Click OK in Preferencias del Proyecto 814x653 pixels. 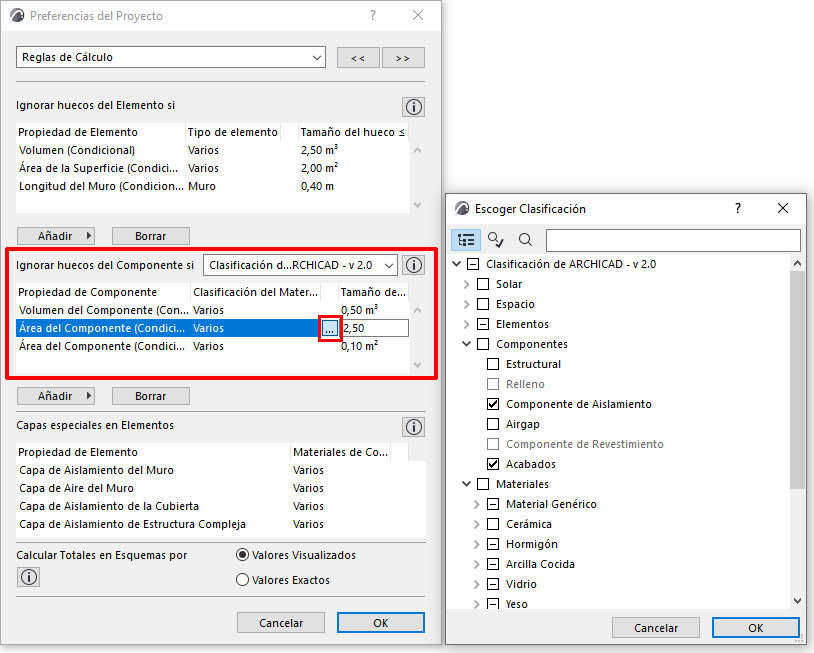click(x=381, y=622)
